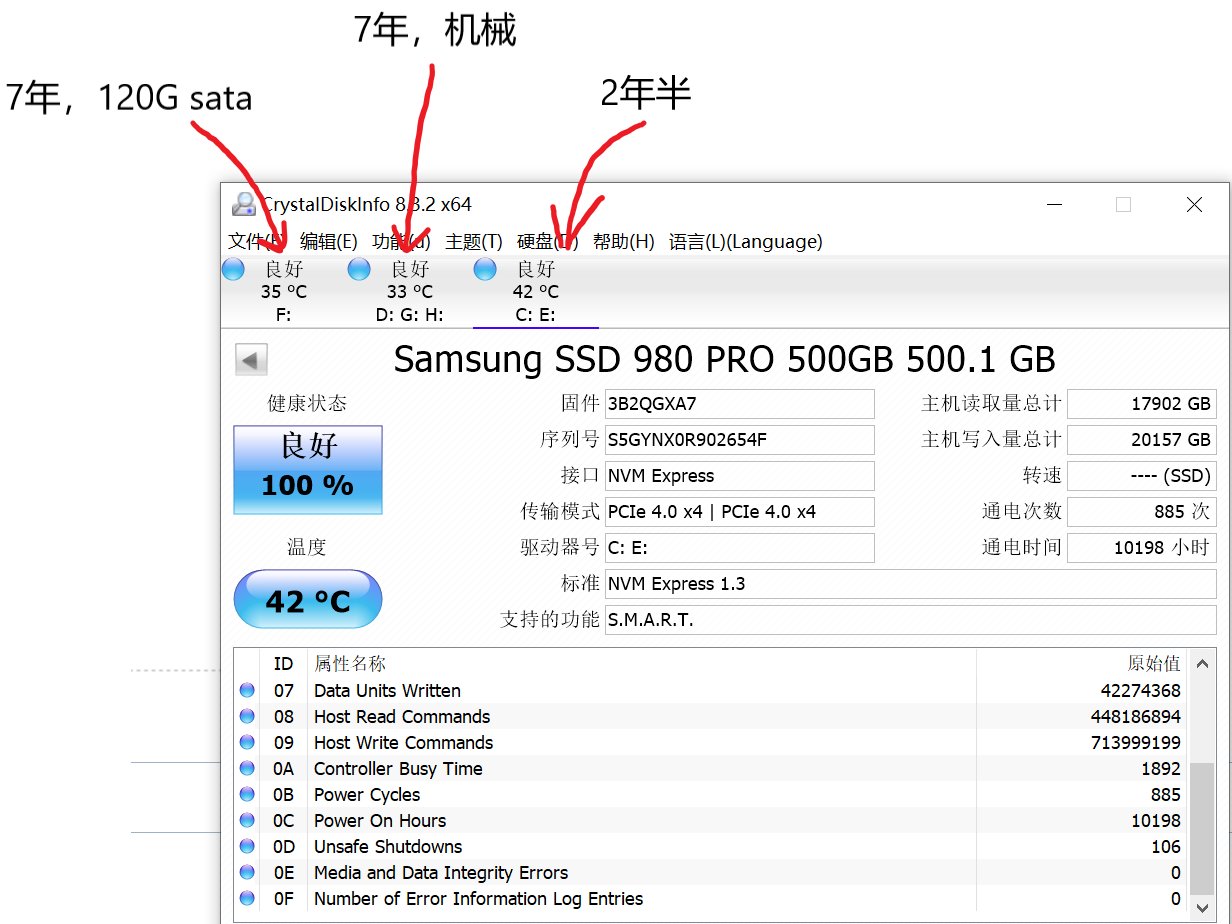Switch to the D: G: H: disk tab
The image size is (1232, 924).
point(410,292)
